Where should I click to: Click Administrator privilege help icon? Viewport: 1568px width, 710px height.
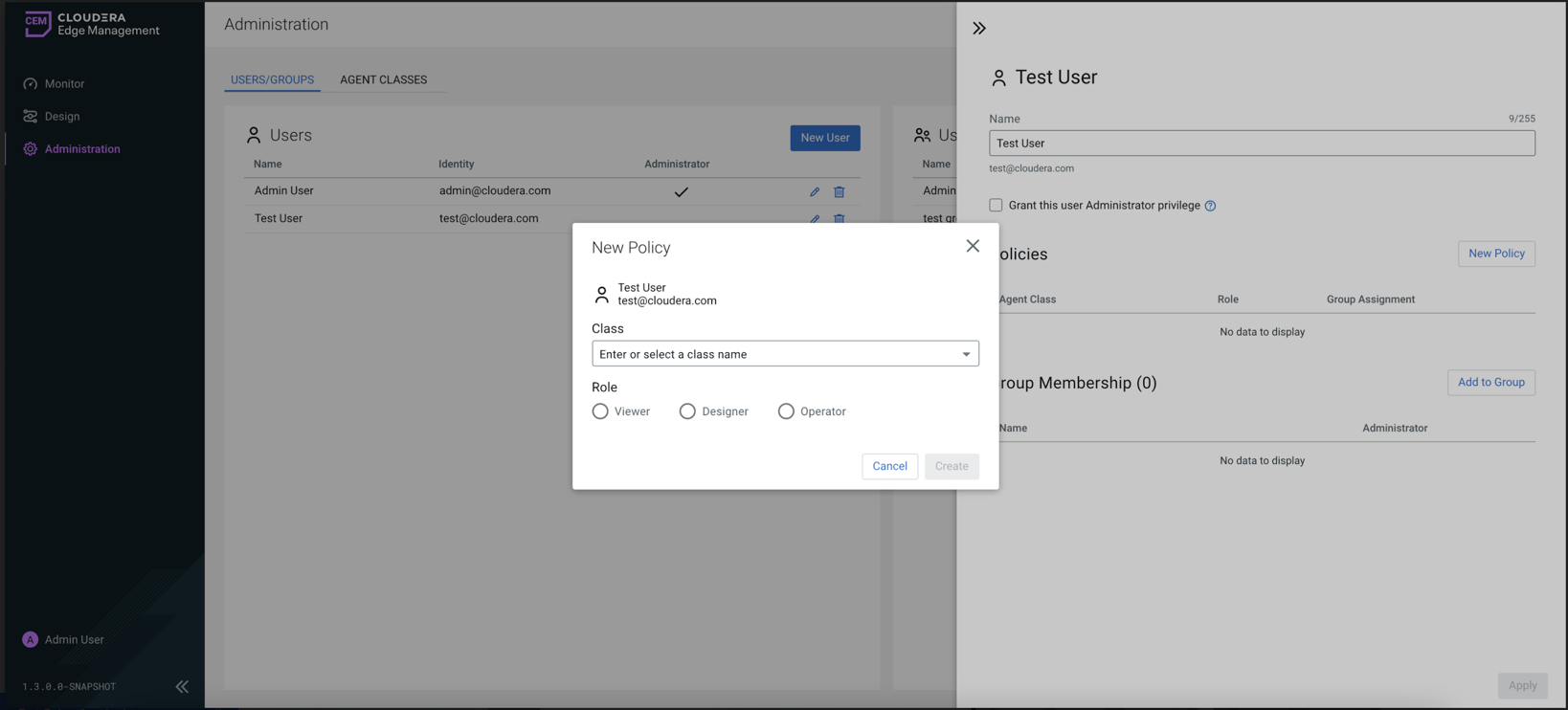[1210, 206]
